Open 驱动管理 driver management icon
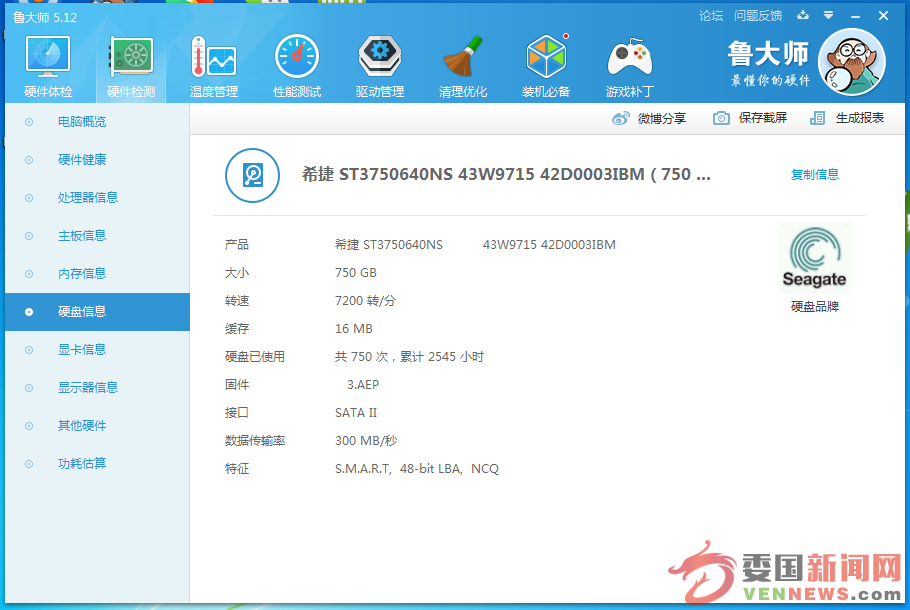The width and height of the screenshot is (910, 610). [x=380, y=57]
